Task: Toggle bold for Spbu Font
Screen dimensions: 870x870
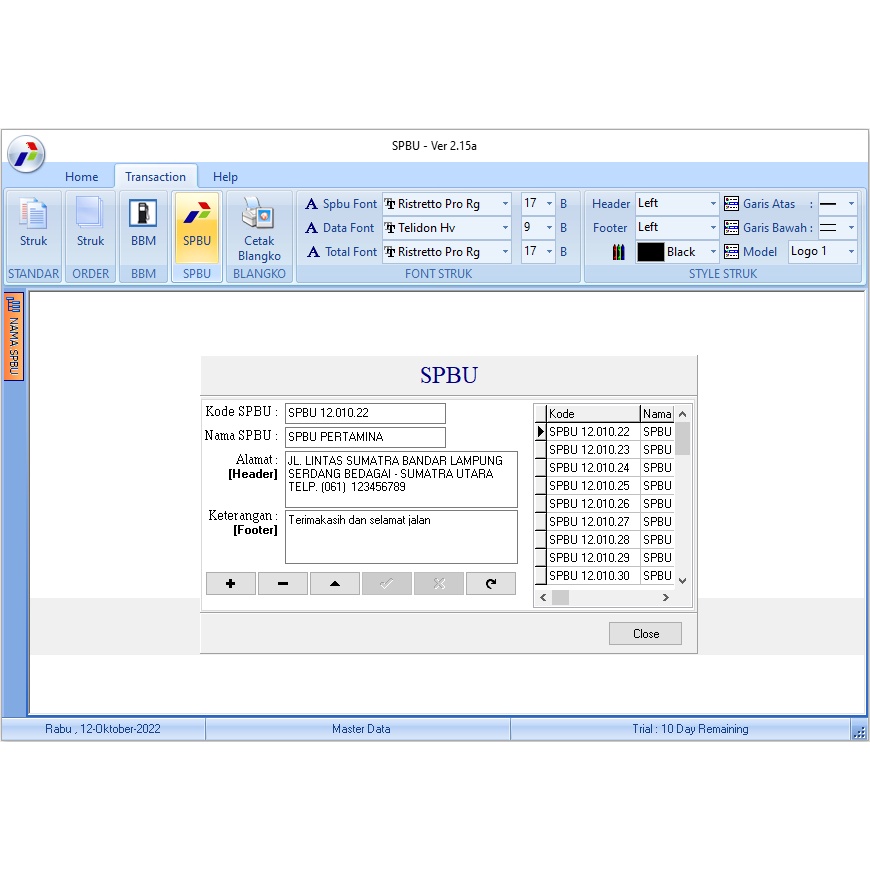Action: coord(564,204)
